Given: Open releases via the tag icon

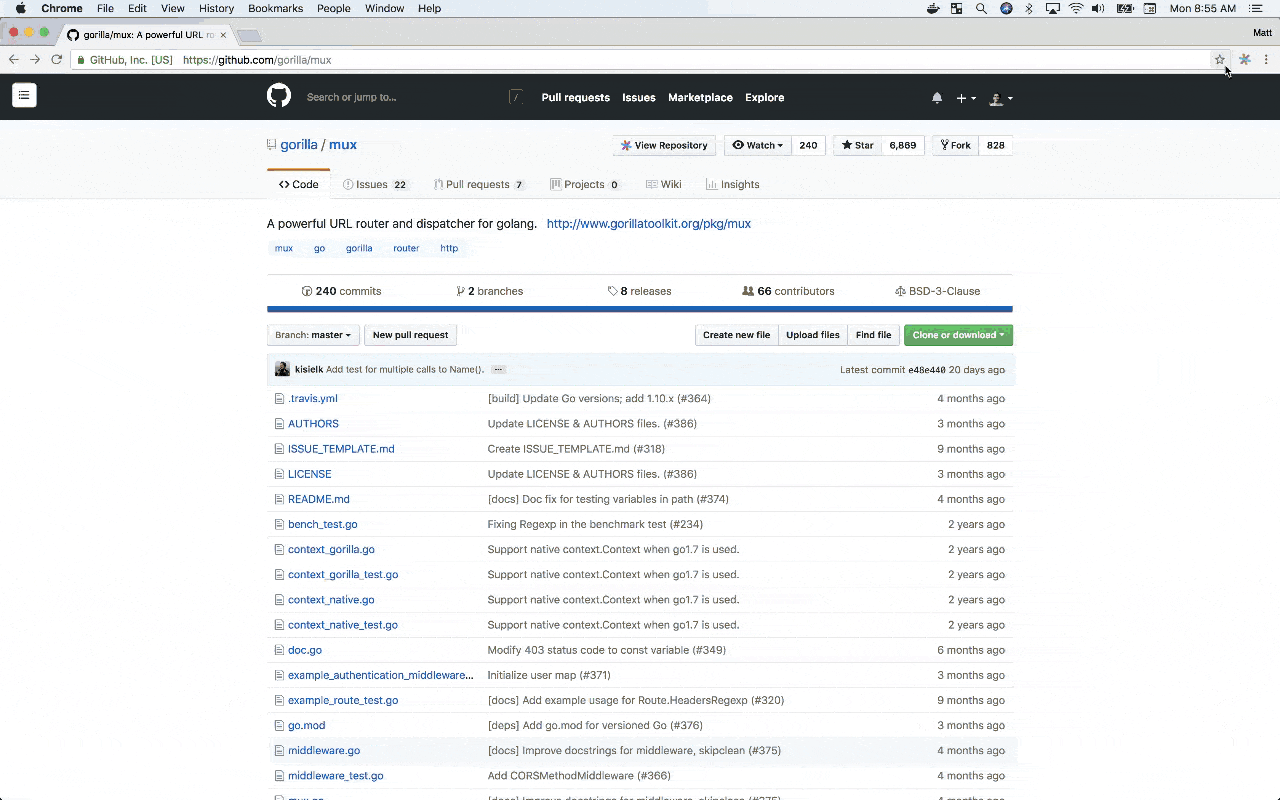Looking at the screenshot, I should (612, 291).
